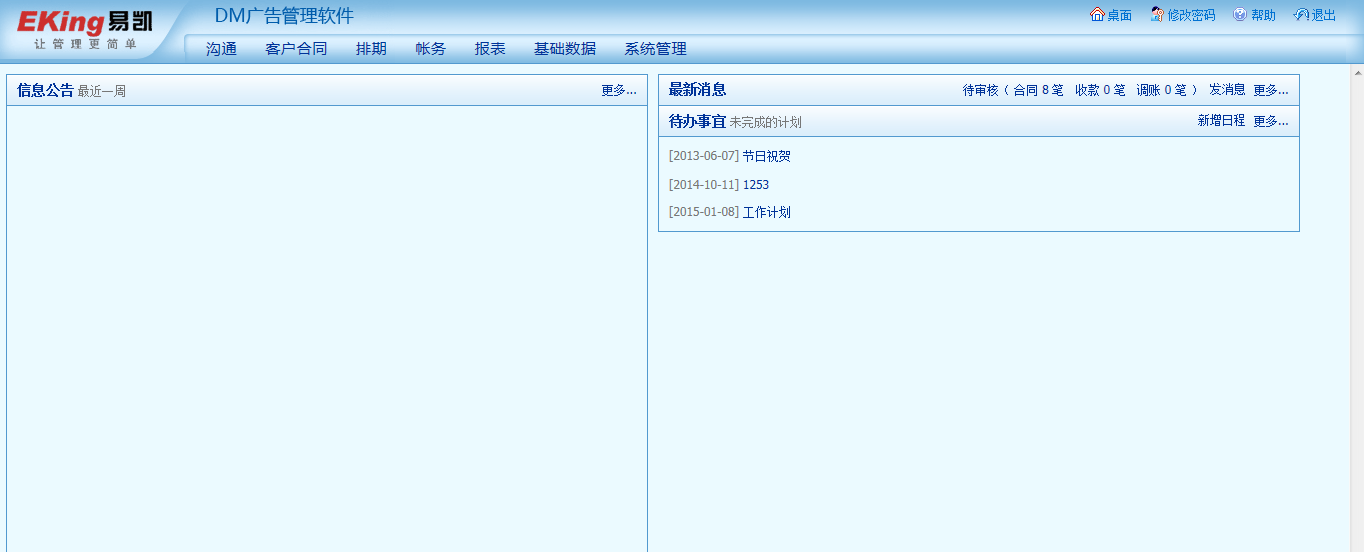The width and height of the screenshot is (1364, 552).
Task: Open the 基础数据 menu
Action: (565, 49)
